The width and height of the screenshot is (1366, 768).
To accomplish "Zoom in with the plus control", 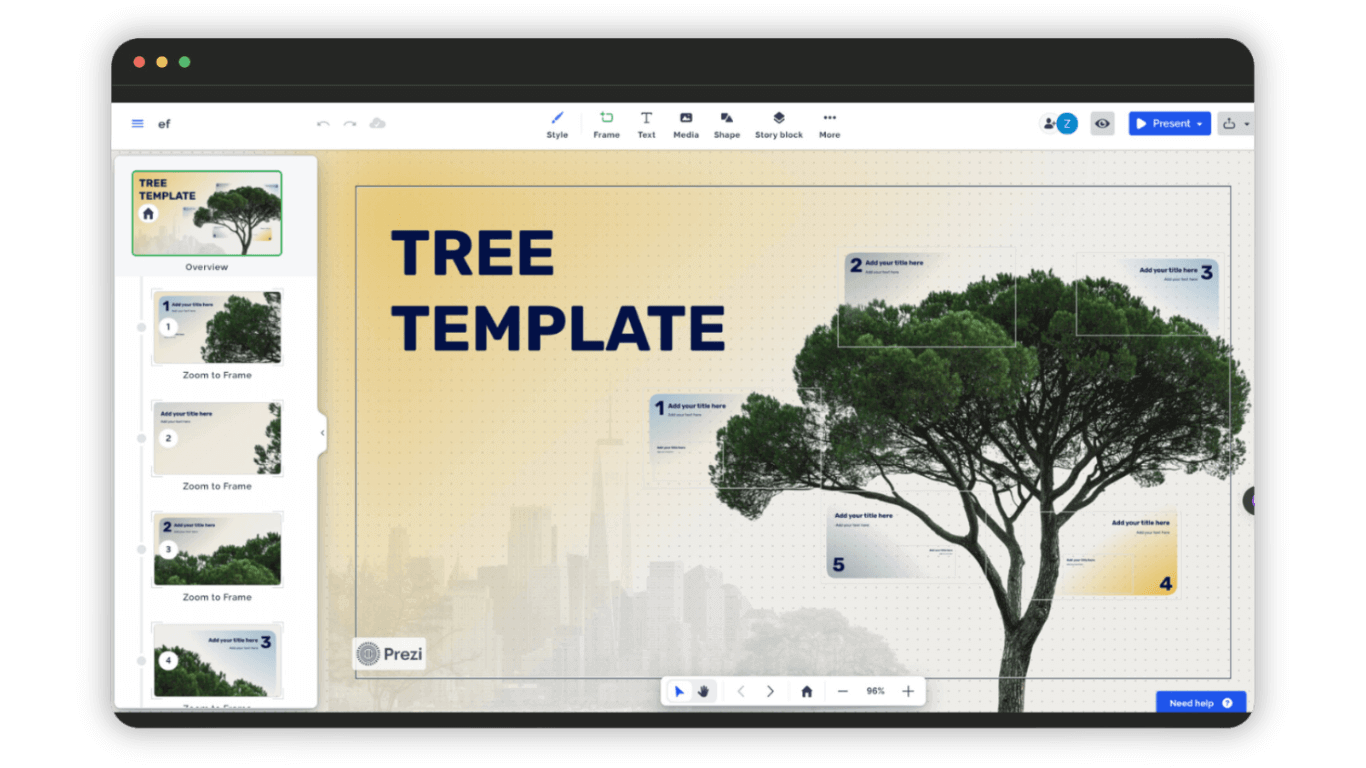I will [x=907, y=690].
